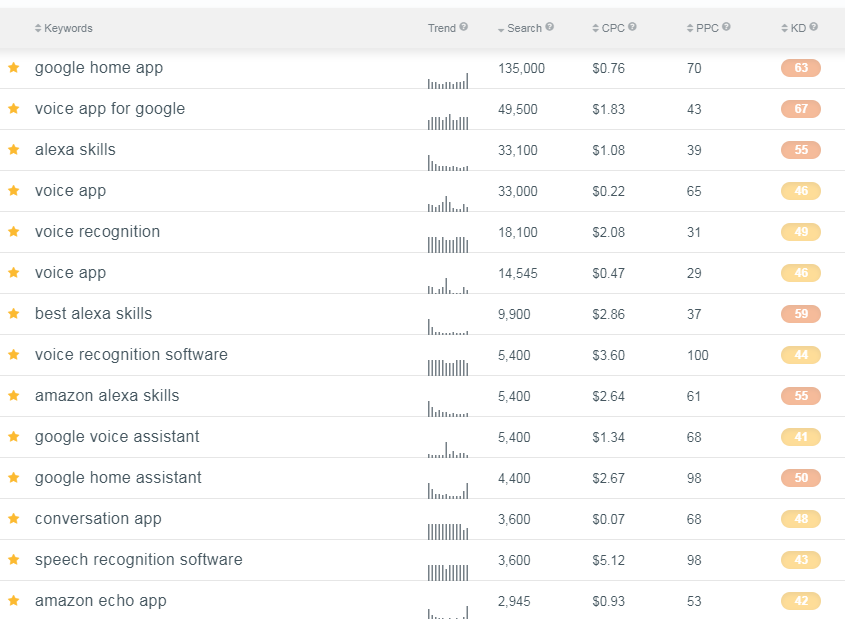Open the help icon beside Search header

(549, 26)
